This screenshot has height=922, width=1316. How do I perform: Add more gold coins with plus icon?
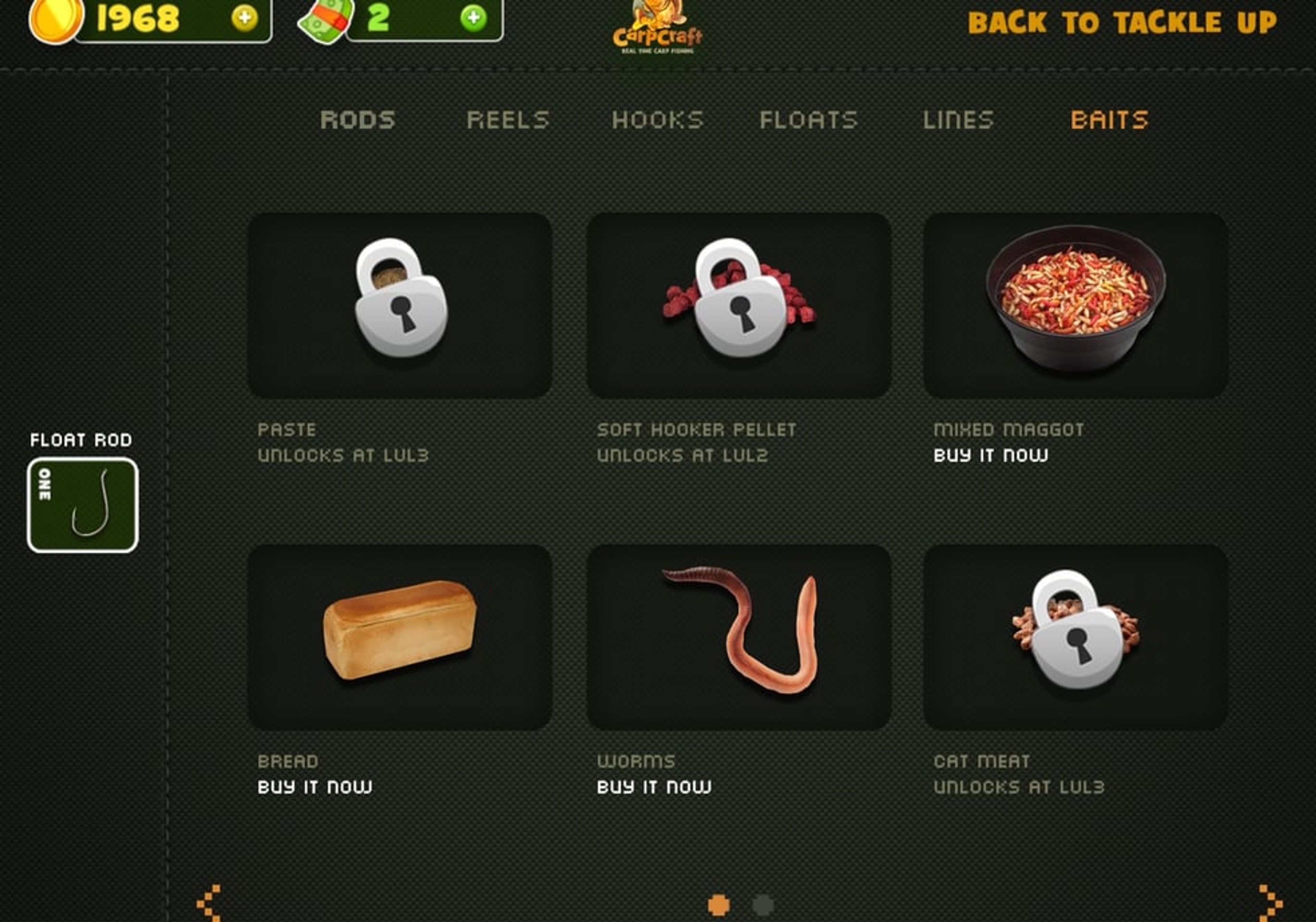click(245, 18)
